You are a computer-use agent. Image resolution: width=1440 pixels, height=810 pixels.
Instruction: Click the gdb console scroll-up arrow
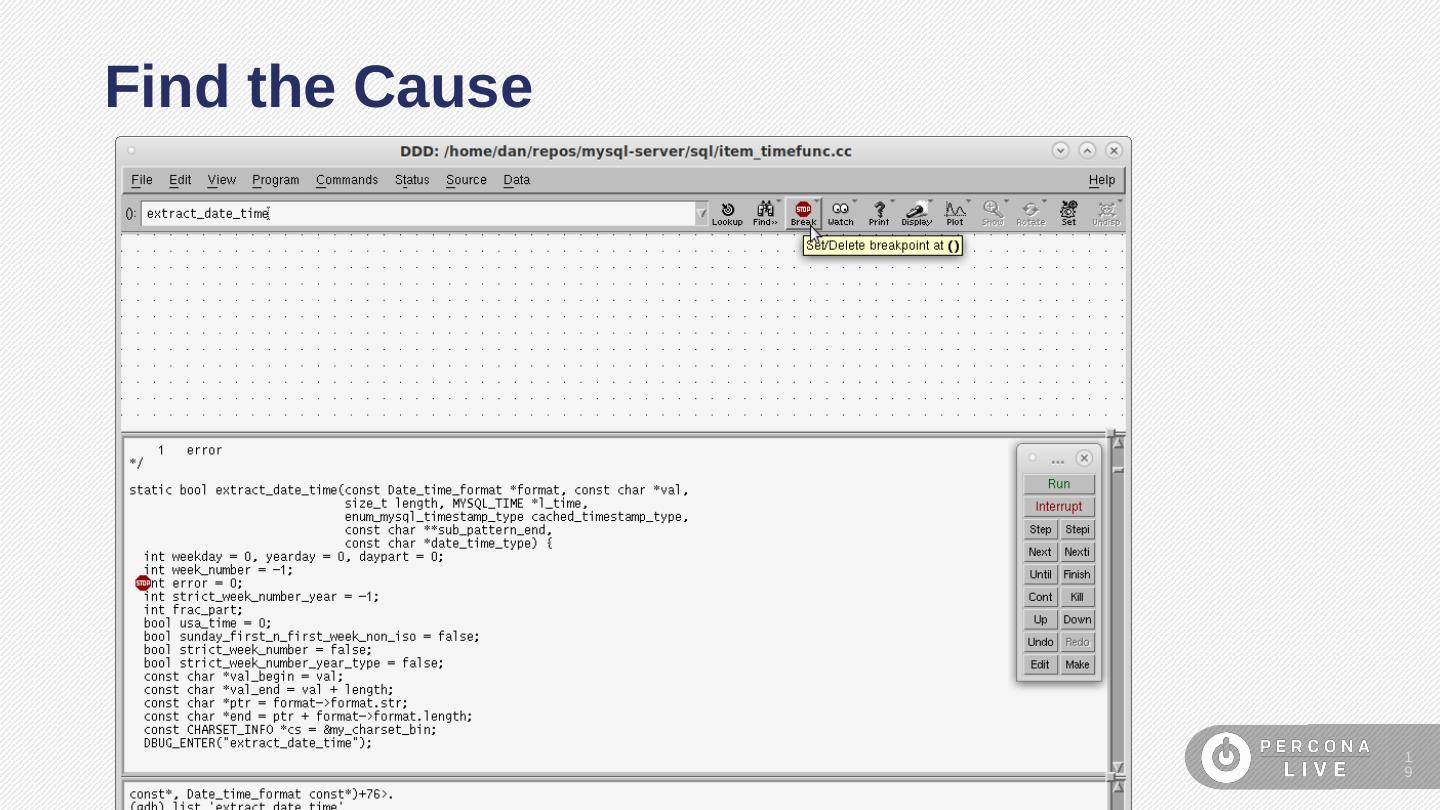(1118, 788)
